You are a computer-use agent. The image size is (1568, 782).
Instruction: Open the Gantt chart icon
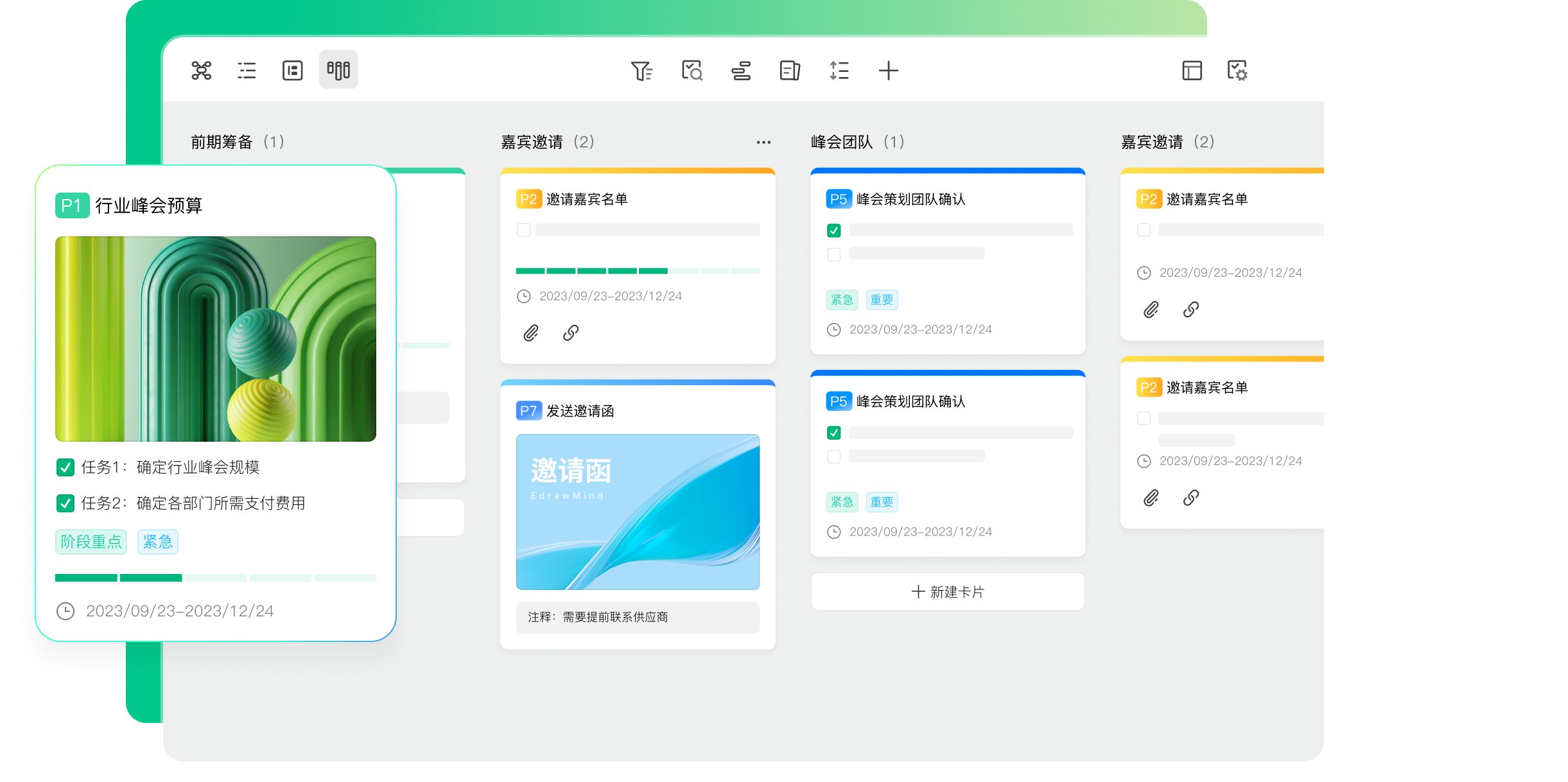[x=741, y=71]
